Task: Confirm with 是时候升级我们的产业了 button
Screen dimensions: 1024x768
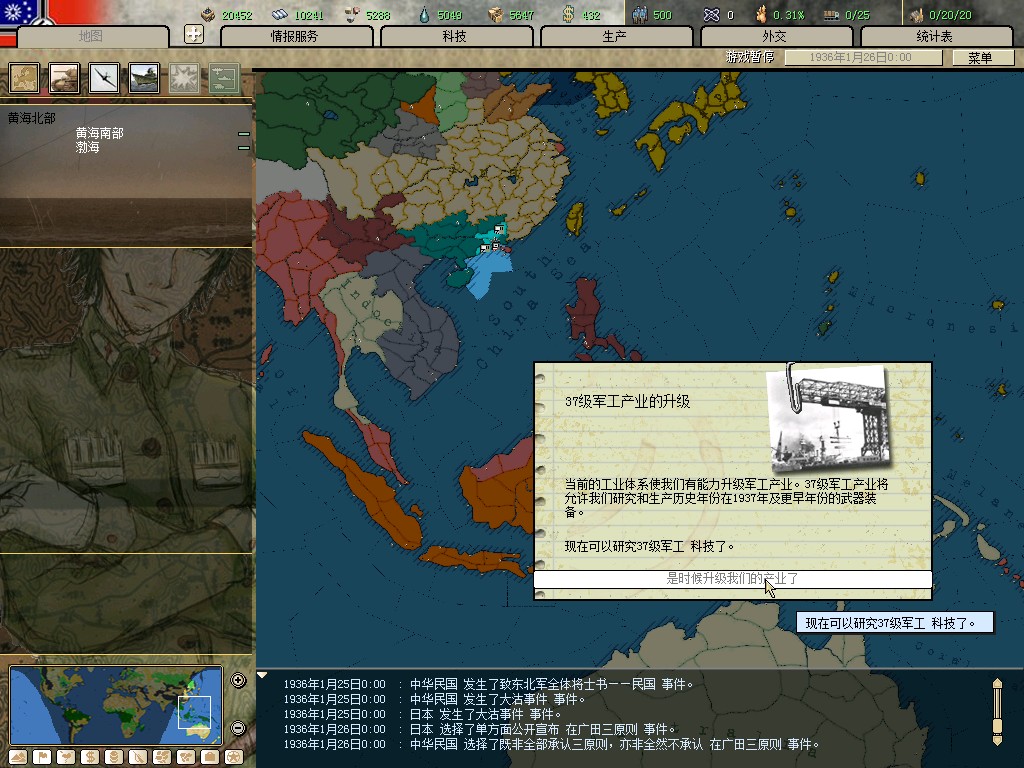Action: (733, 579)
